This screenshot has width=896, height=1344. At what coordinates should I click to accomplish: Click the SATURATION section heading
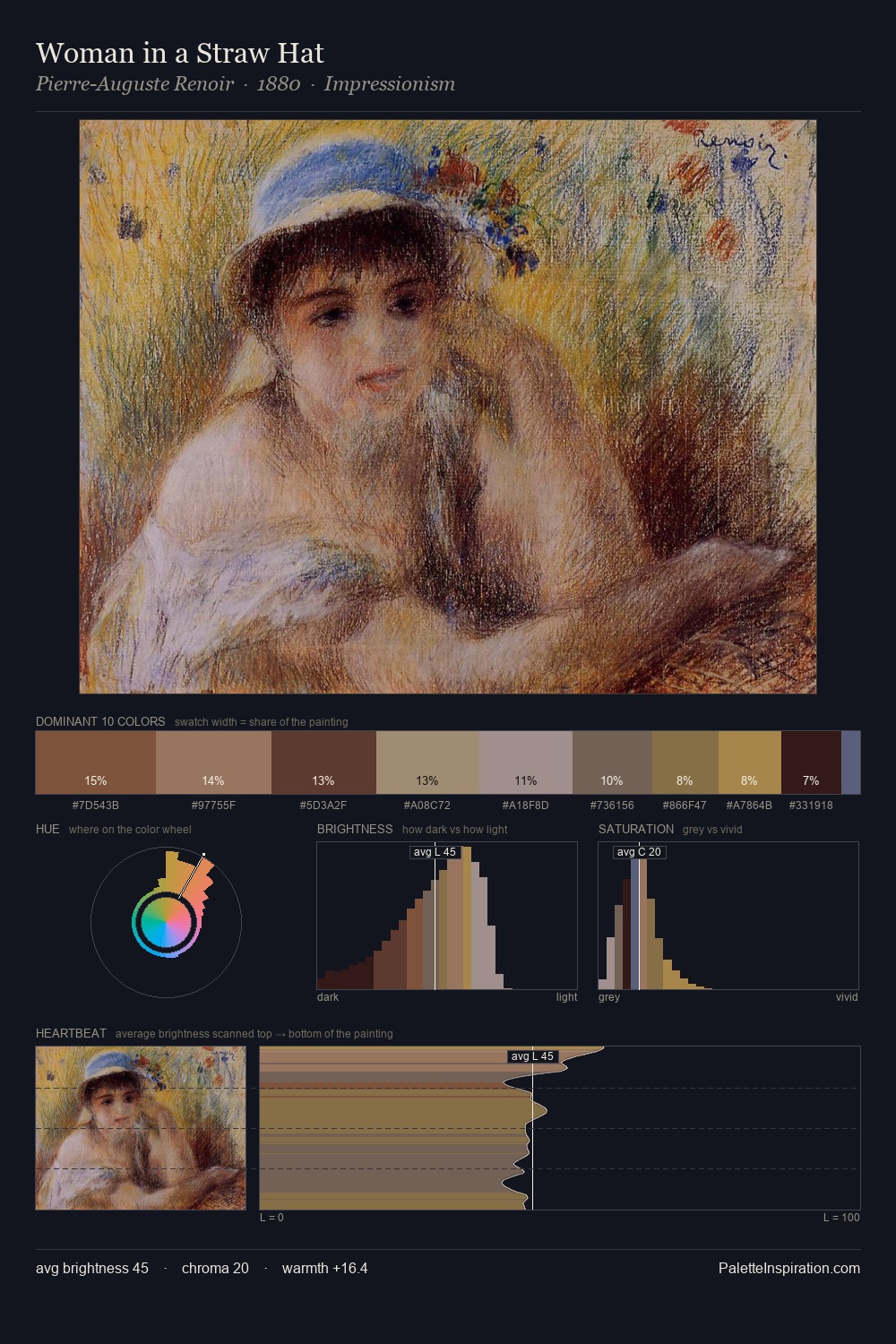[636, 829]
